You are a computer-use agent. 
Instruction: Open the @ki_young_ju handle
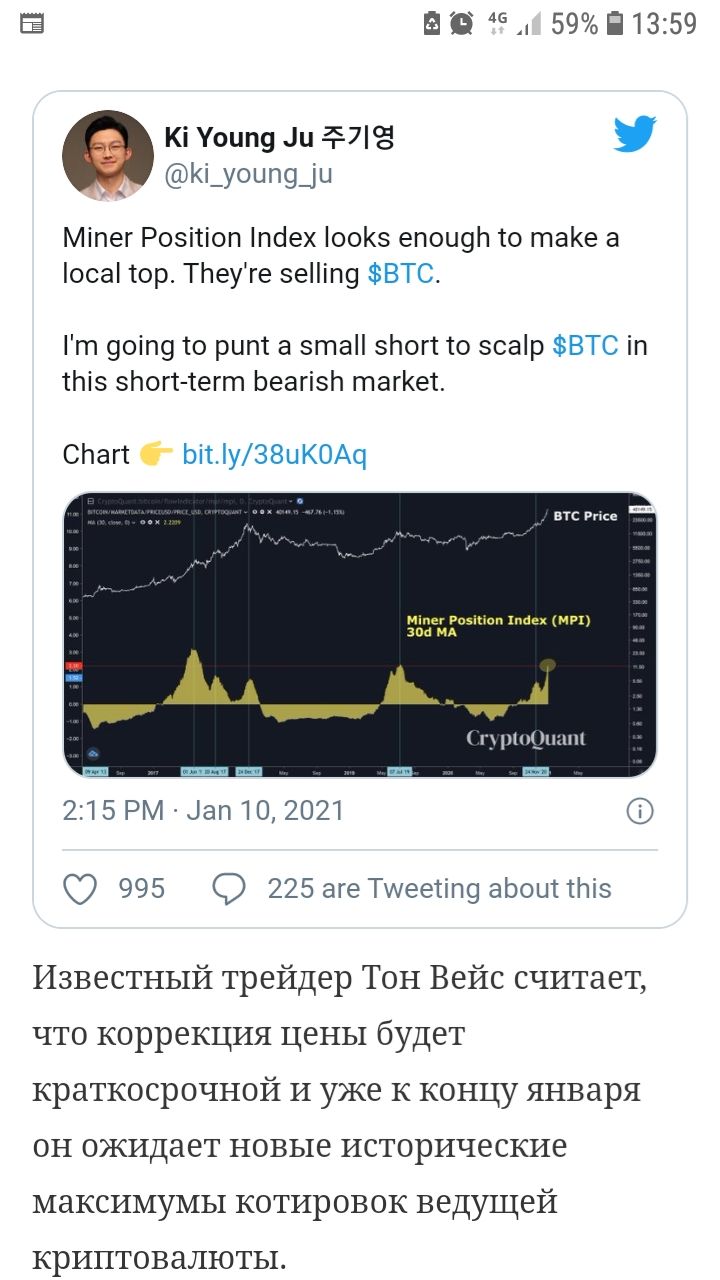(248, 174)
